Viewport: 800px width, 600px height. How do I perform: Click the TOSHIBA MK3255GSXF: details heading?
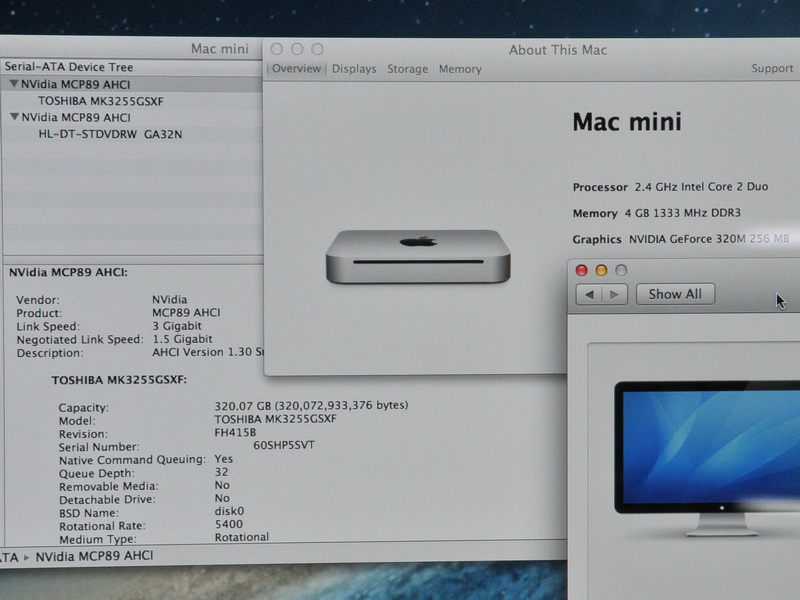(119, 380)
